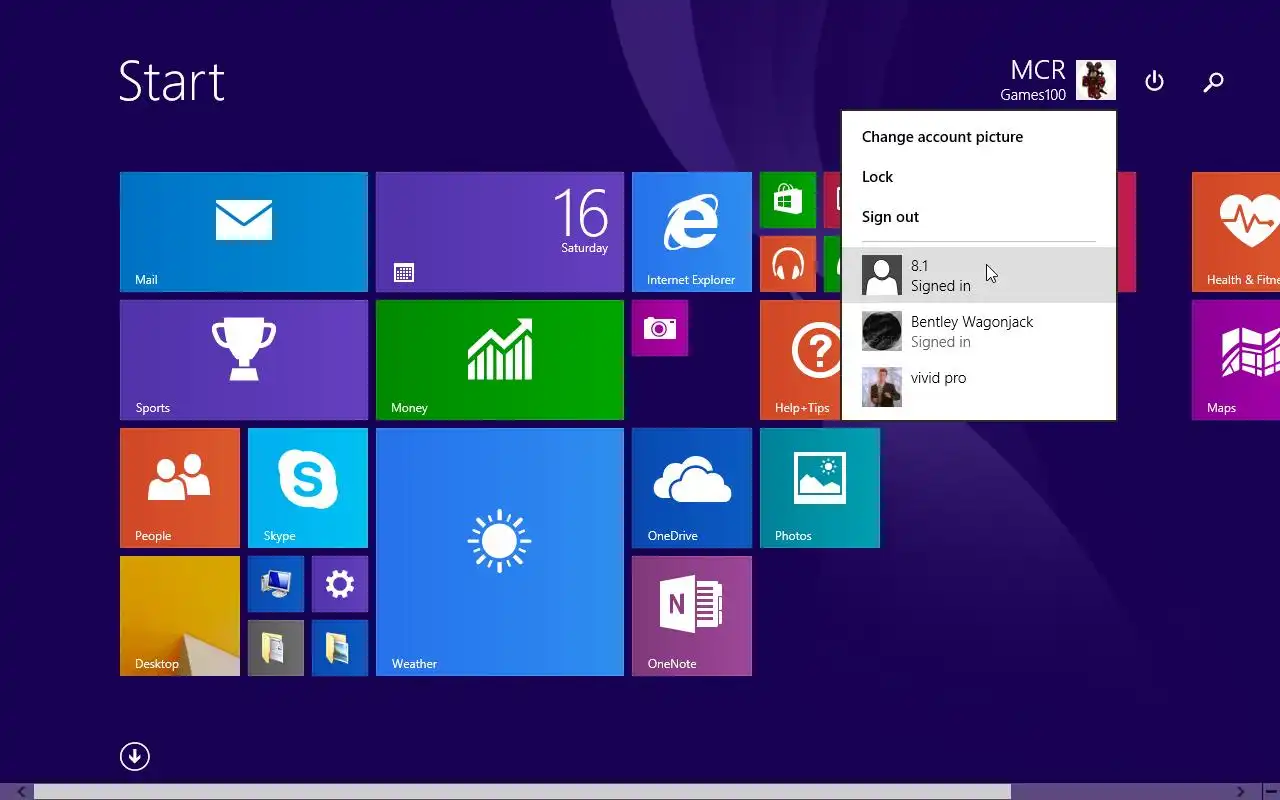Open the Maps tile
Viewport: 1280px width, 800px height.
coord(1236,360)
